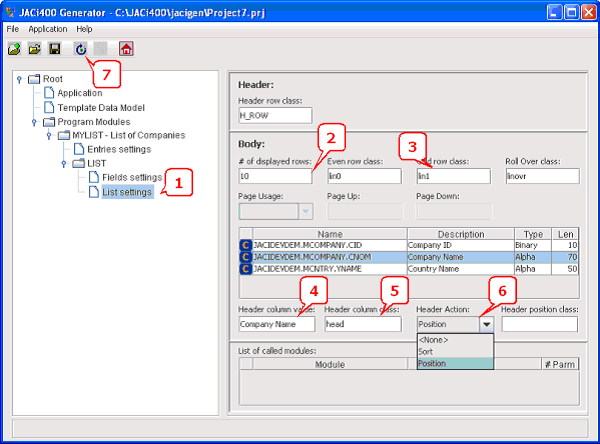Click the Header column value field
The image size is (600, 444).
pyautogui.click(x=276, y=324)
